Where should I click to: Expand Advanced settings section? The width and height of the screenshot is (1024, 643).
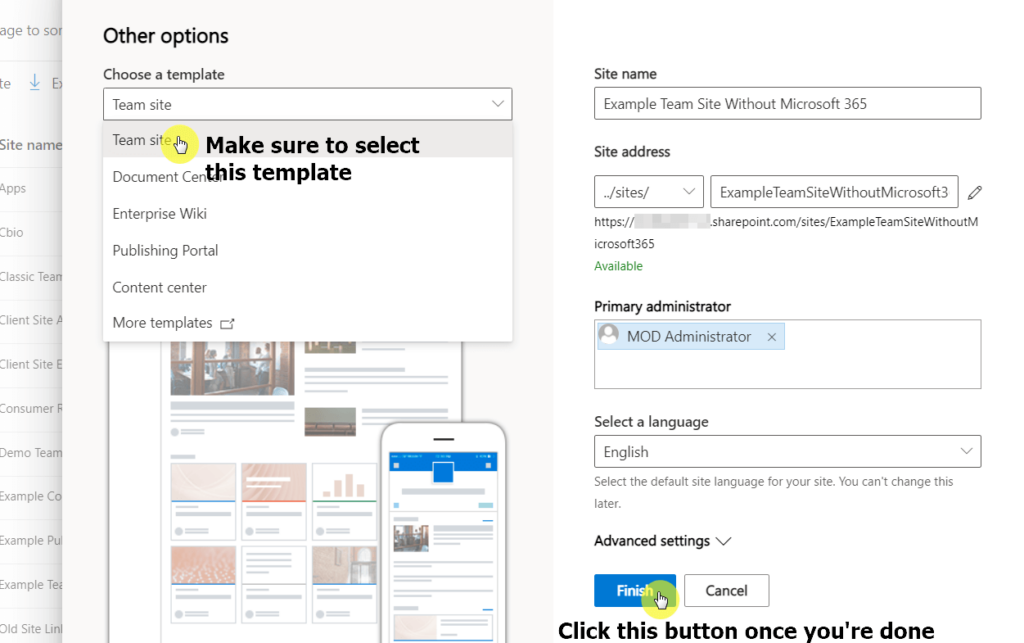coord(662,541)
